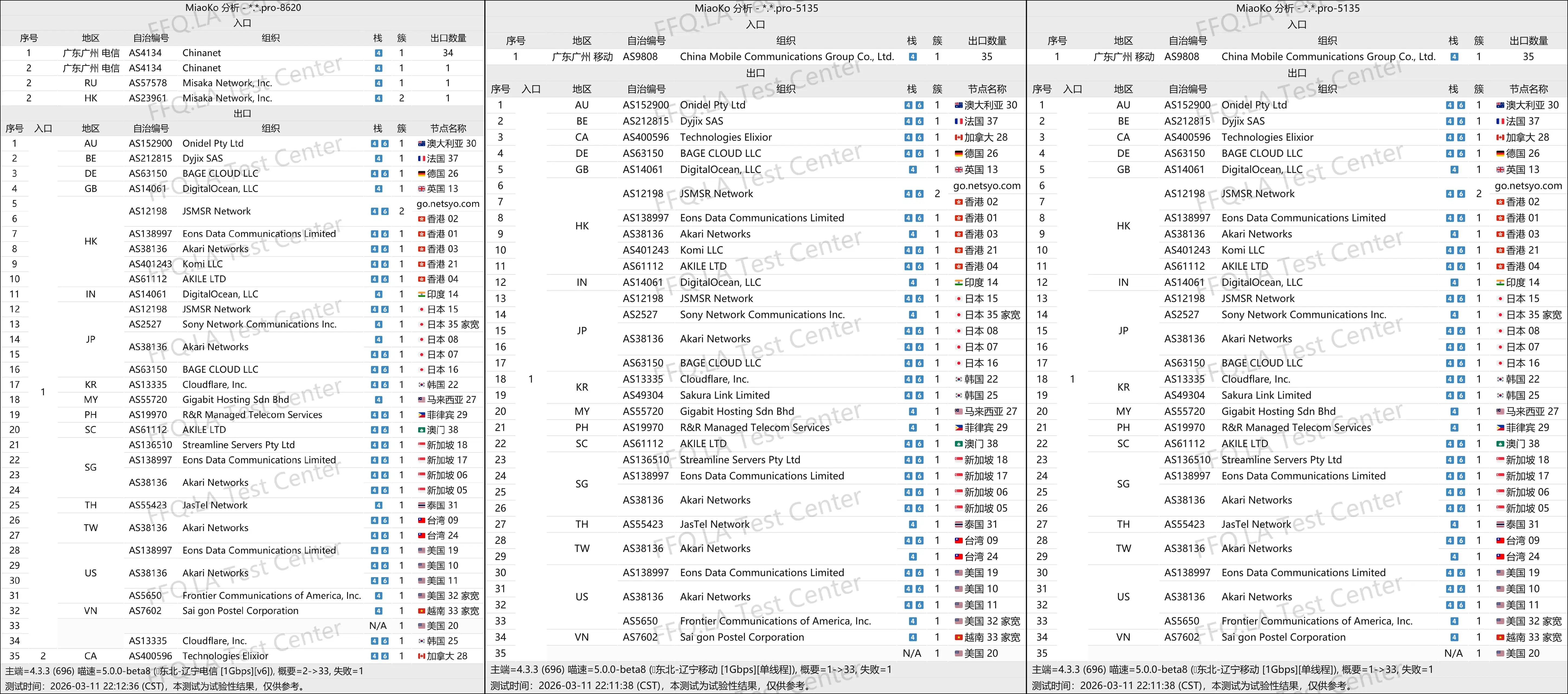This screenshot has width=1568, height=694.
Task: Open go.netsyo.com node name in leftmost table
Action: click(447, 204)
